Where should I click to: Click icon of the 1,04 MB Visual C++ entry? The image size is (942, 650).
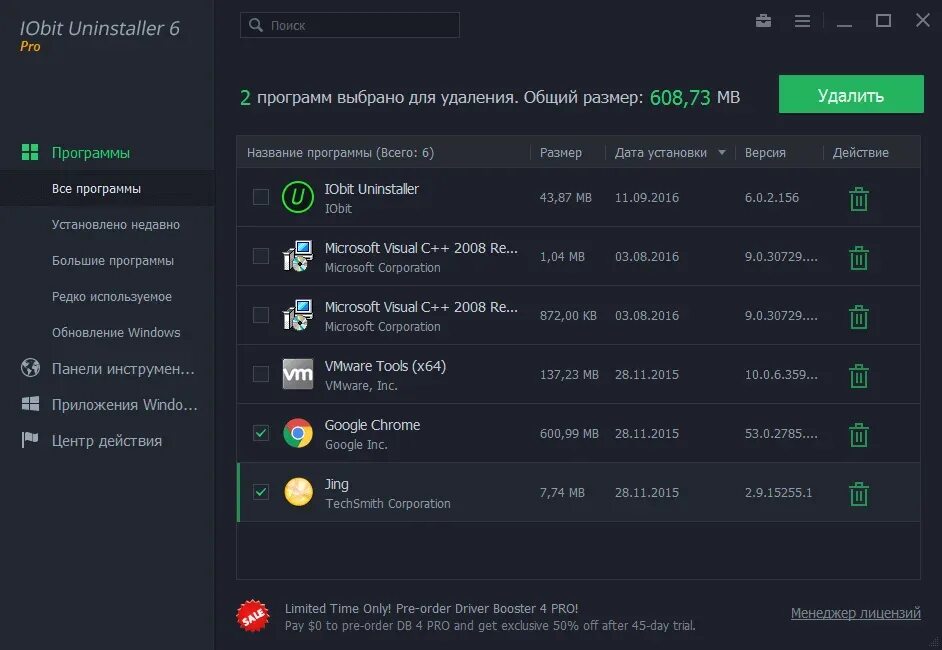click(297, 256)
